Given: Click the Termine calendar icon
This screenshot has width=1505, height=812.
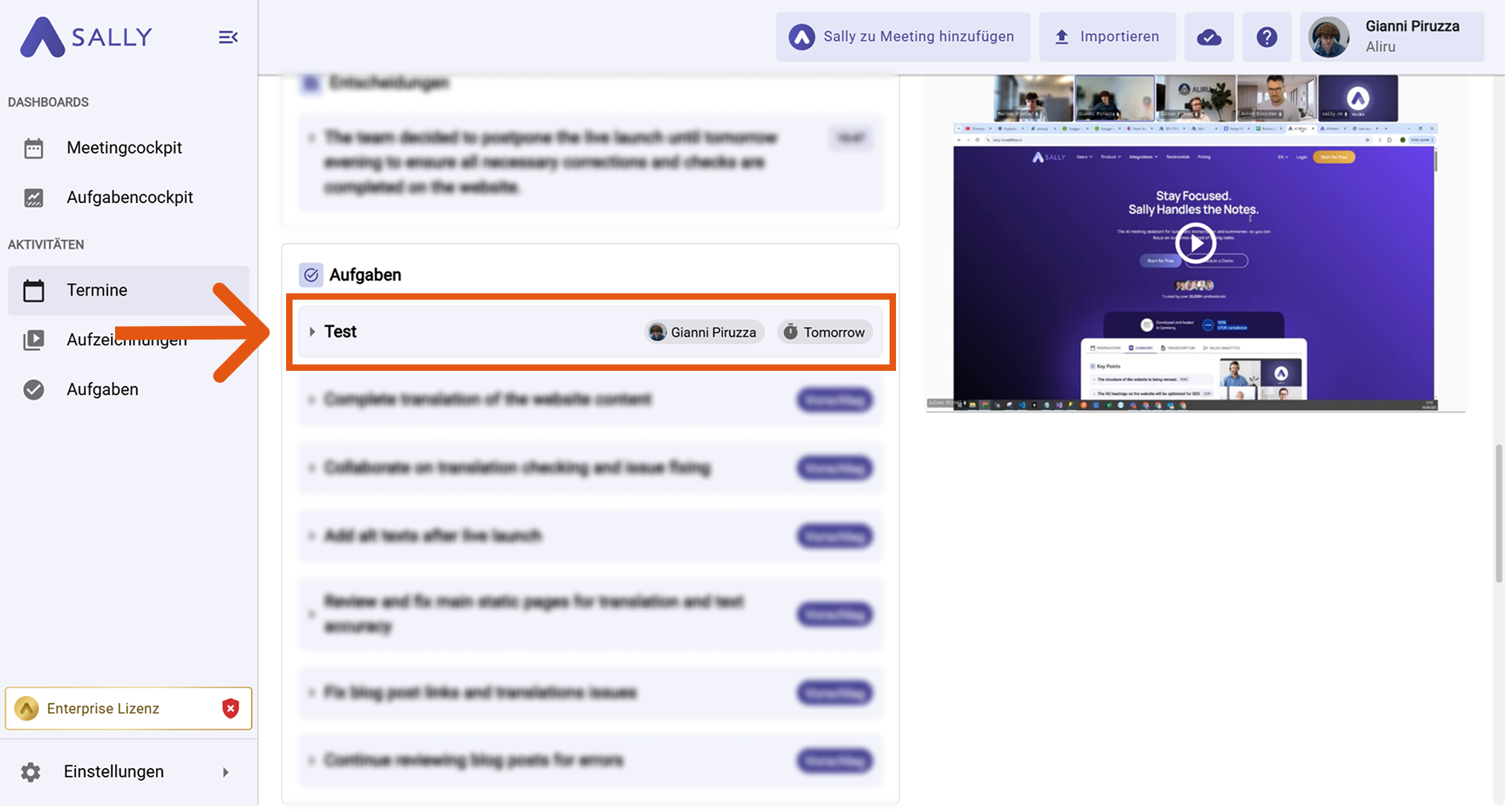Looking at the screenshot, I should coord(34,290).
